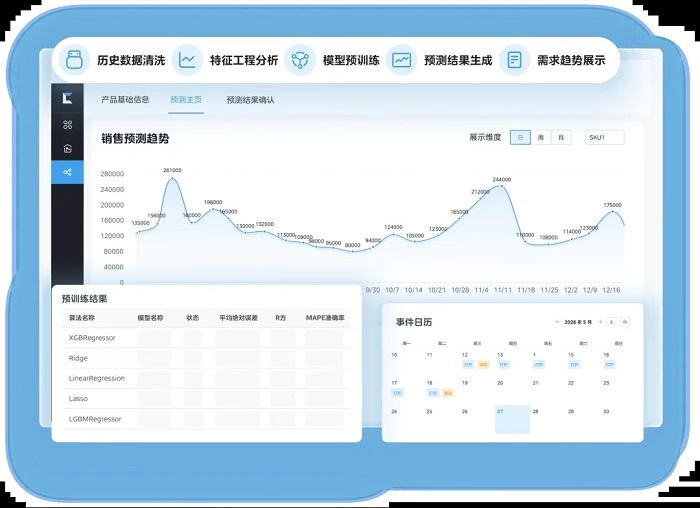Set display dimension to 日

click(x=520, y=137)
